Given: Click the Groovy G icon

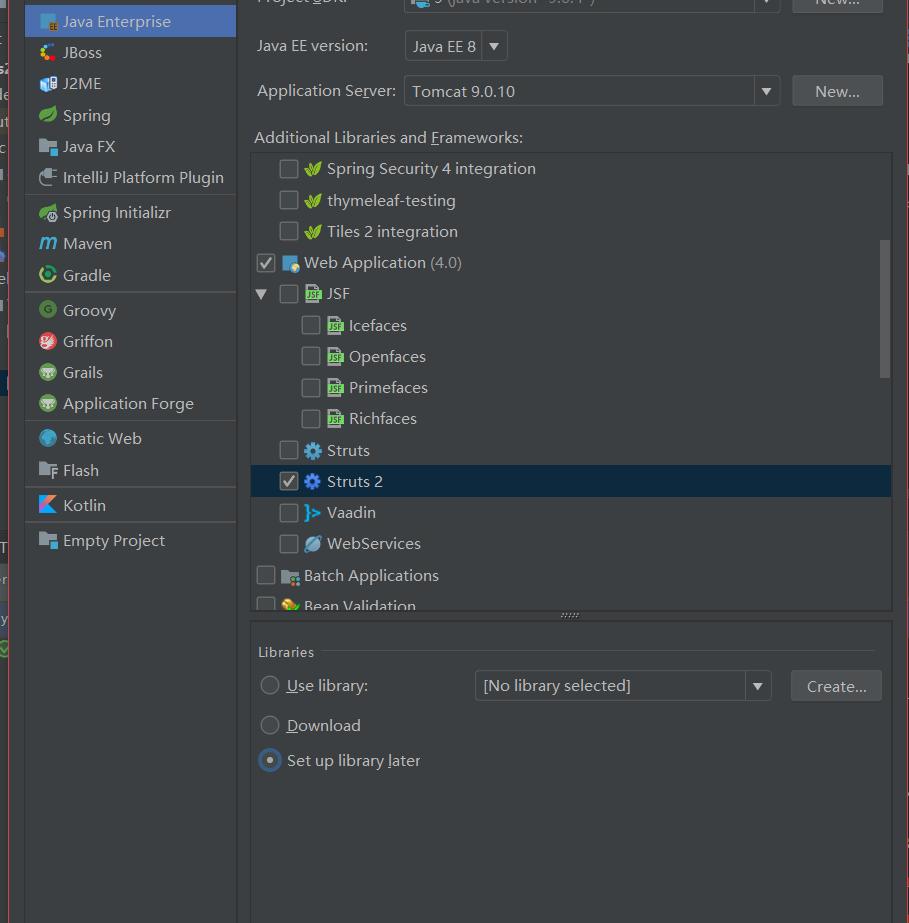Looking at the screenshot, I should pos(48,310).
